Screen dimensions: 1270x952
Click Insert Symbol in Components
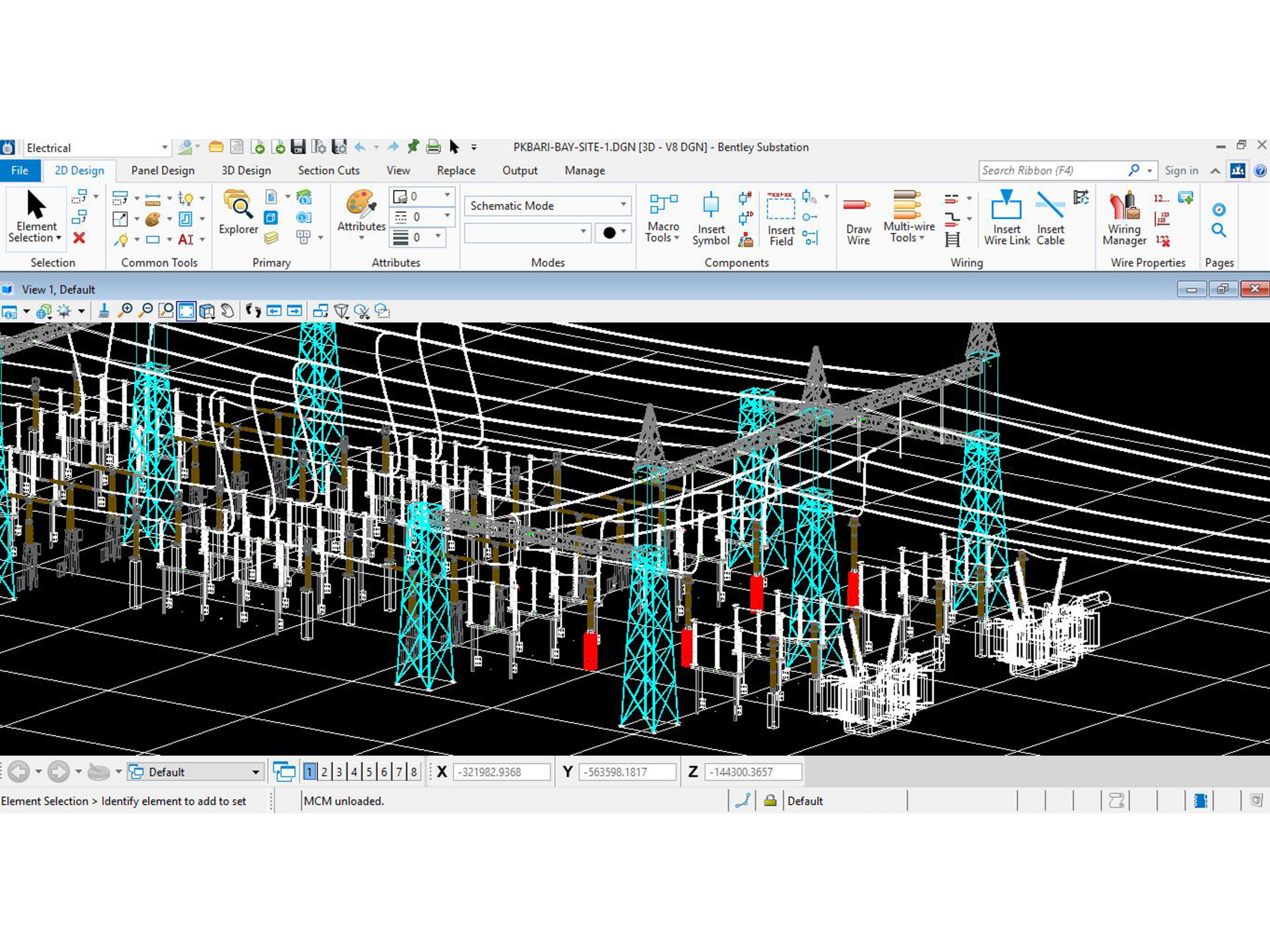click(711, 219)
